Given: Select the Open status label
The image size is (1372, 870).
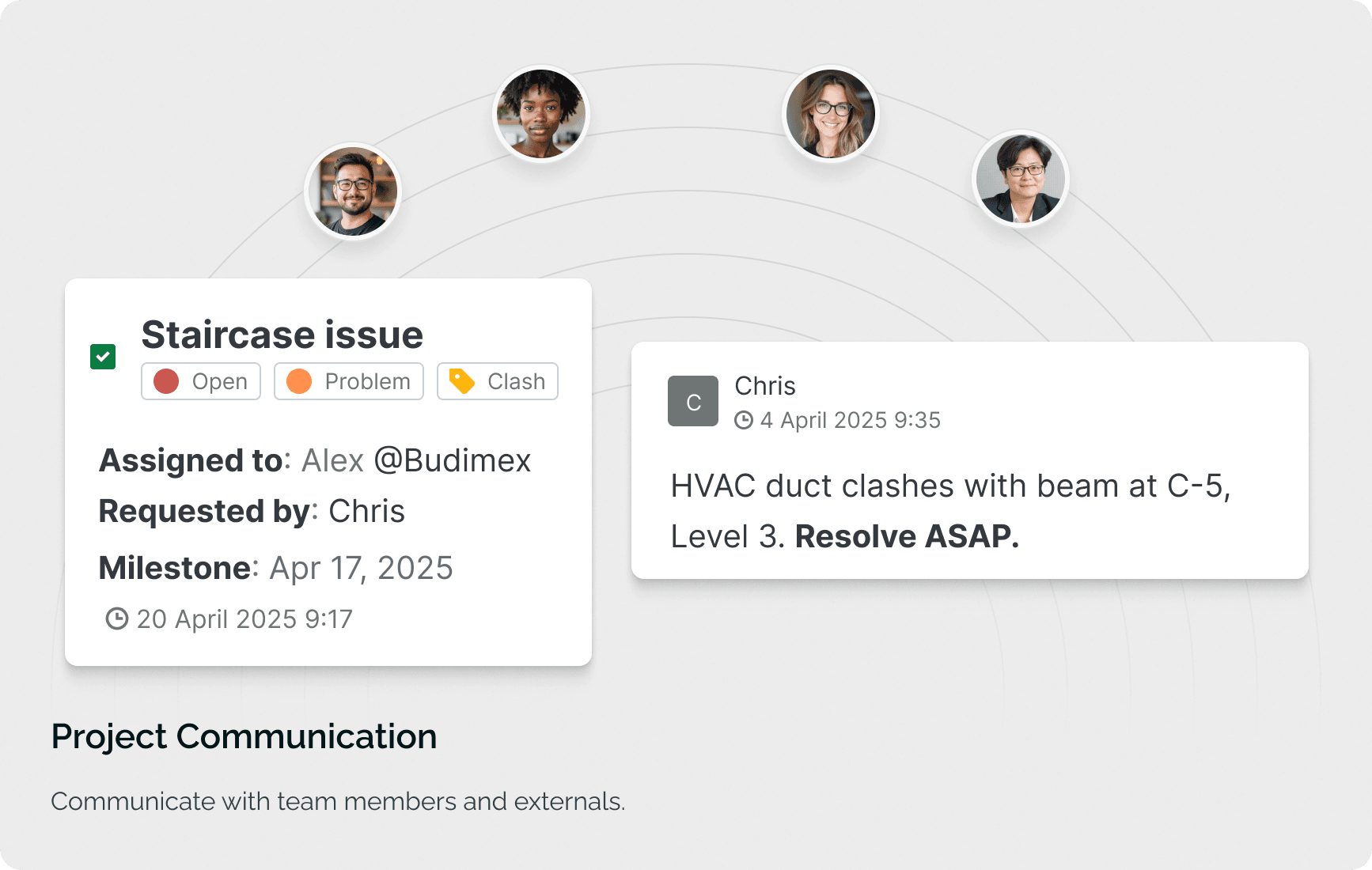Looking at the screenshot, I should 219,382.
